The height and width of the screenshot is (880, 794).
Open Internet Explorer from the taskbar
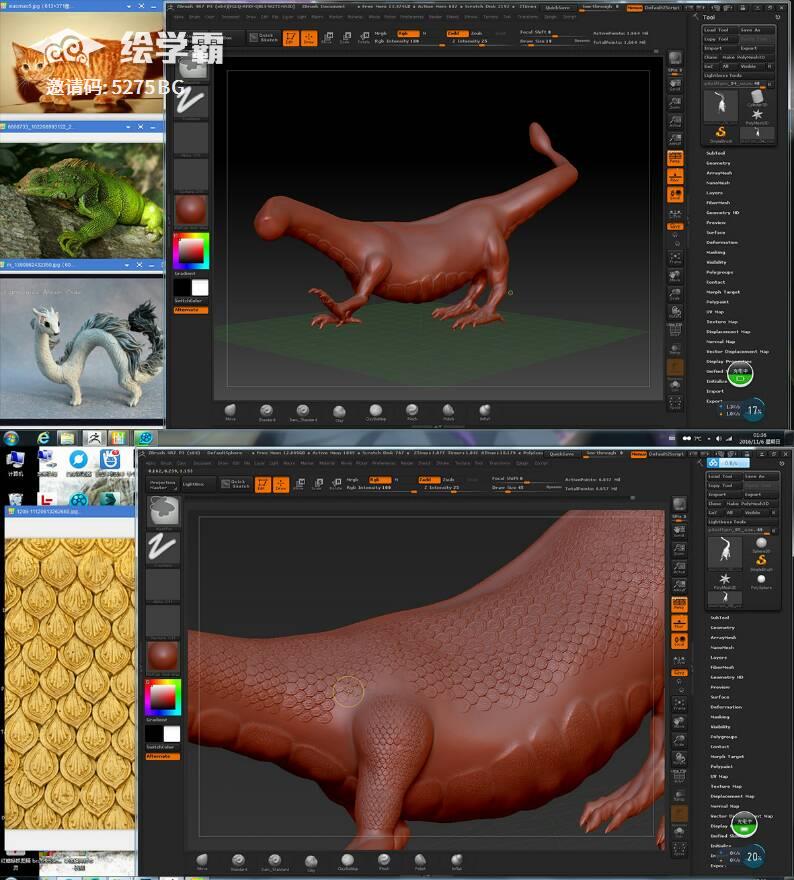(x=43, y=438)
